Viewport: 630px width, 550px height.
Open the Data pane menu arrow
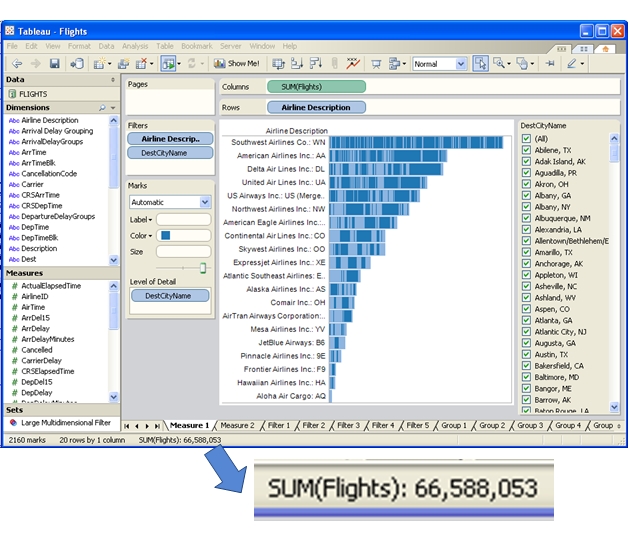(x=113, y=80)
